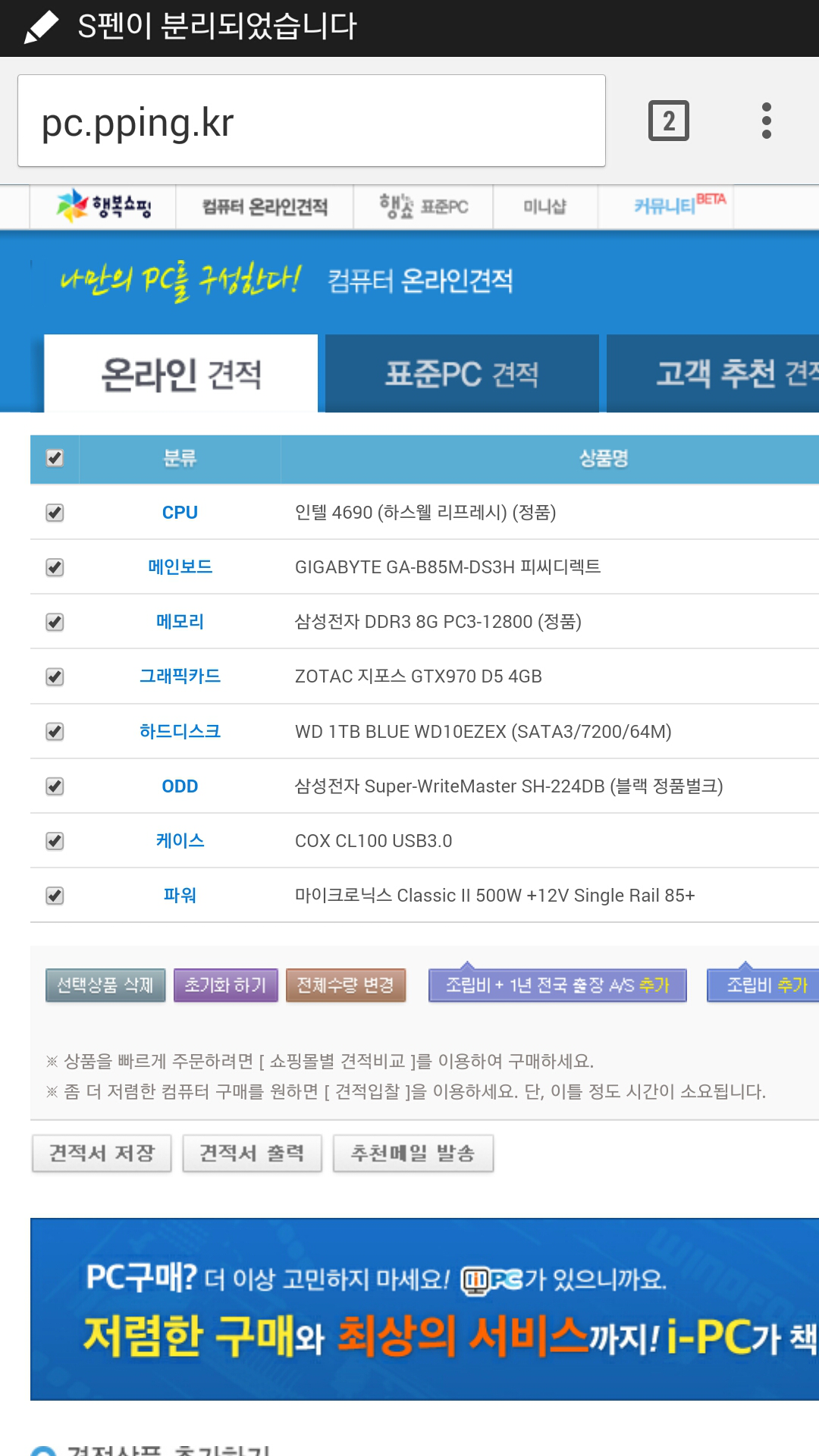The width and height of the screenshot is (819, 1456).
Task: Switch to the 표준PC 견적 tab
Action: coord(462,373)
